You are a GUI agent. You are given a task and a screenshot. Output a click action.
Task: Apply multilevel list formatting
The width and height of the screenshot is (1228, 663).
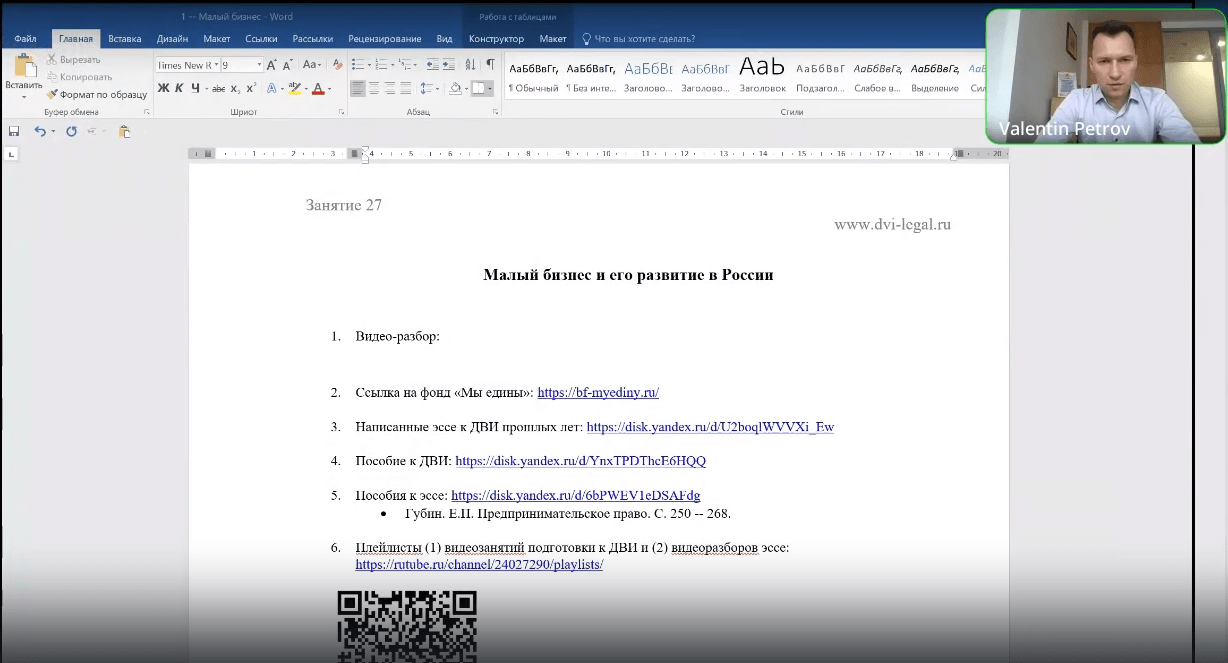(404, 65)
